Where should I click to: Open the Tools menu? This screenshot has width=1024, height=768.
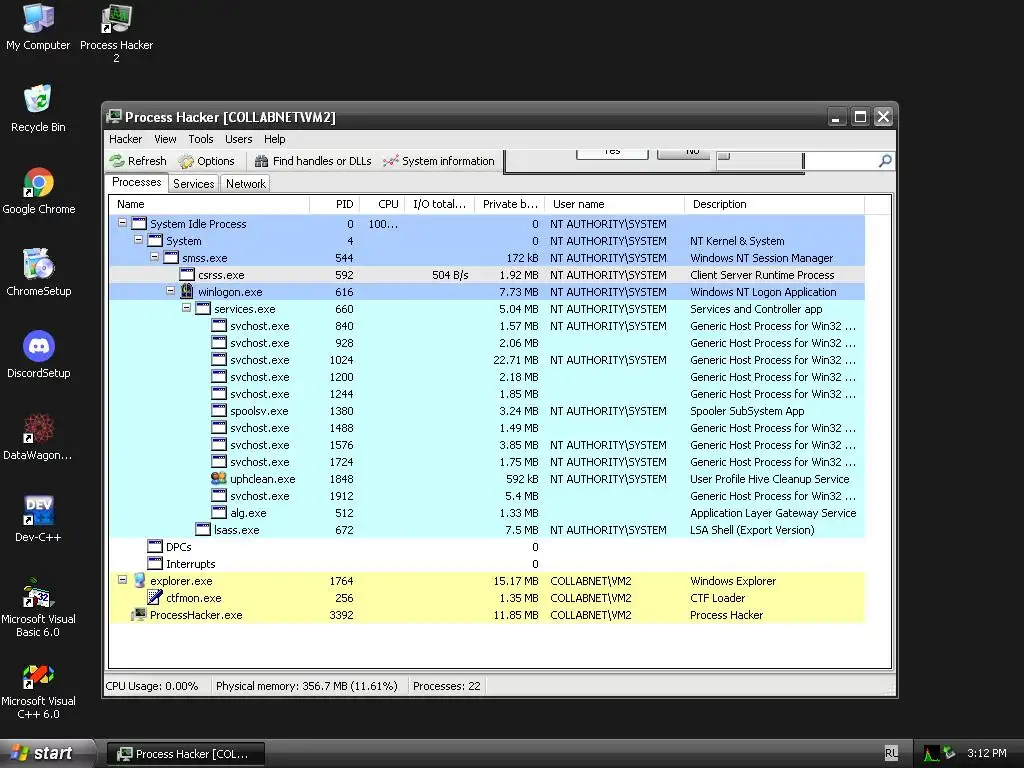pos(200,139)
